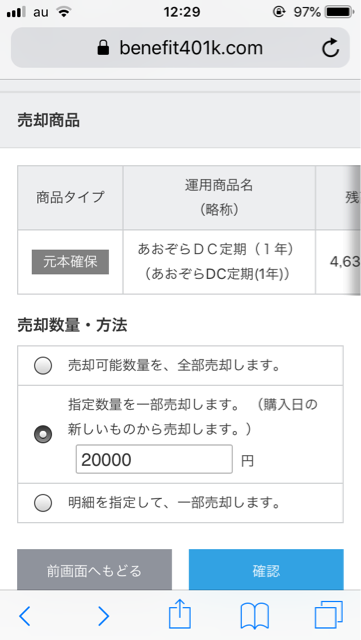This screenshot has height=640, width=361.
Task: Tap the 元本確保 product type badge
Action: pyautogui.click(x=70, y=262)
